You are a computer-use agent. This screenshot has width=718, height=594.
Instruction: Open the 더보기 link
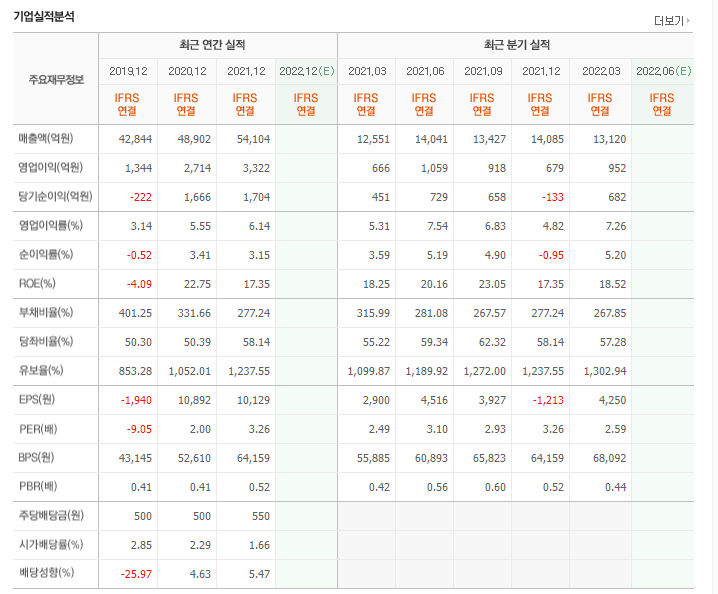pos(672,21)
